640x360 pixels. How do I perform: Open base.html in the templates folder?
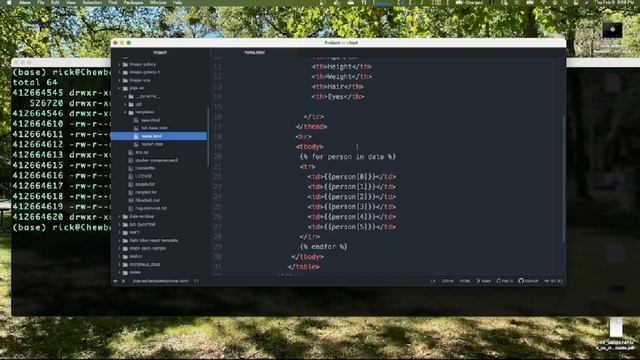151,120
